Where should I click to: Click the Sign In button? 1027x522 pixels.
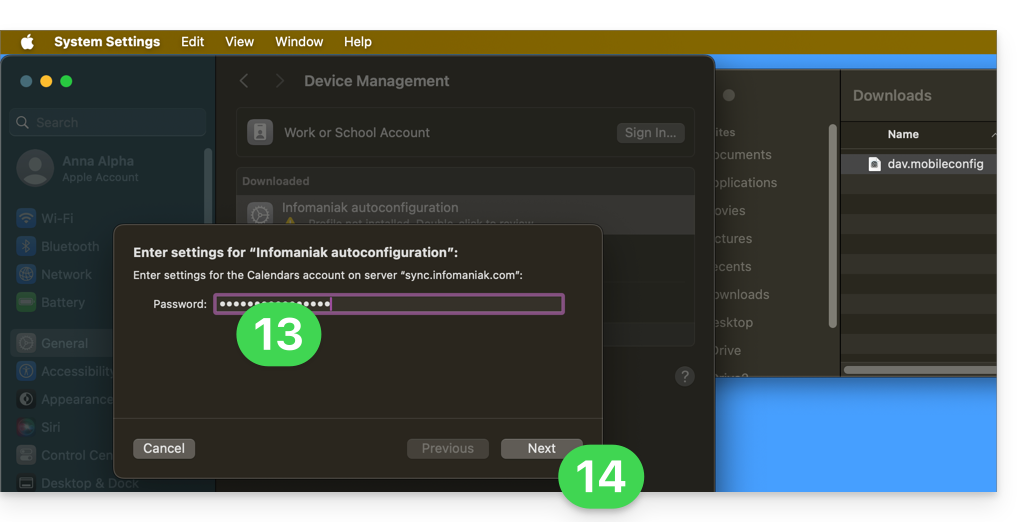tap(650, 133)
